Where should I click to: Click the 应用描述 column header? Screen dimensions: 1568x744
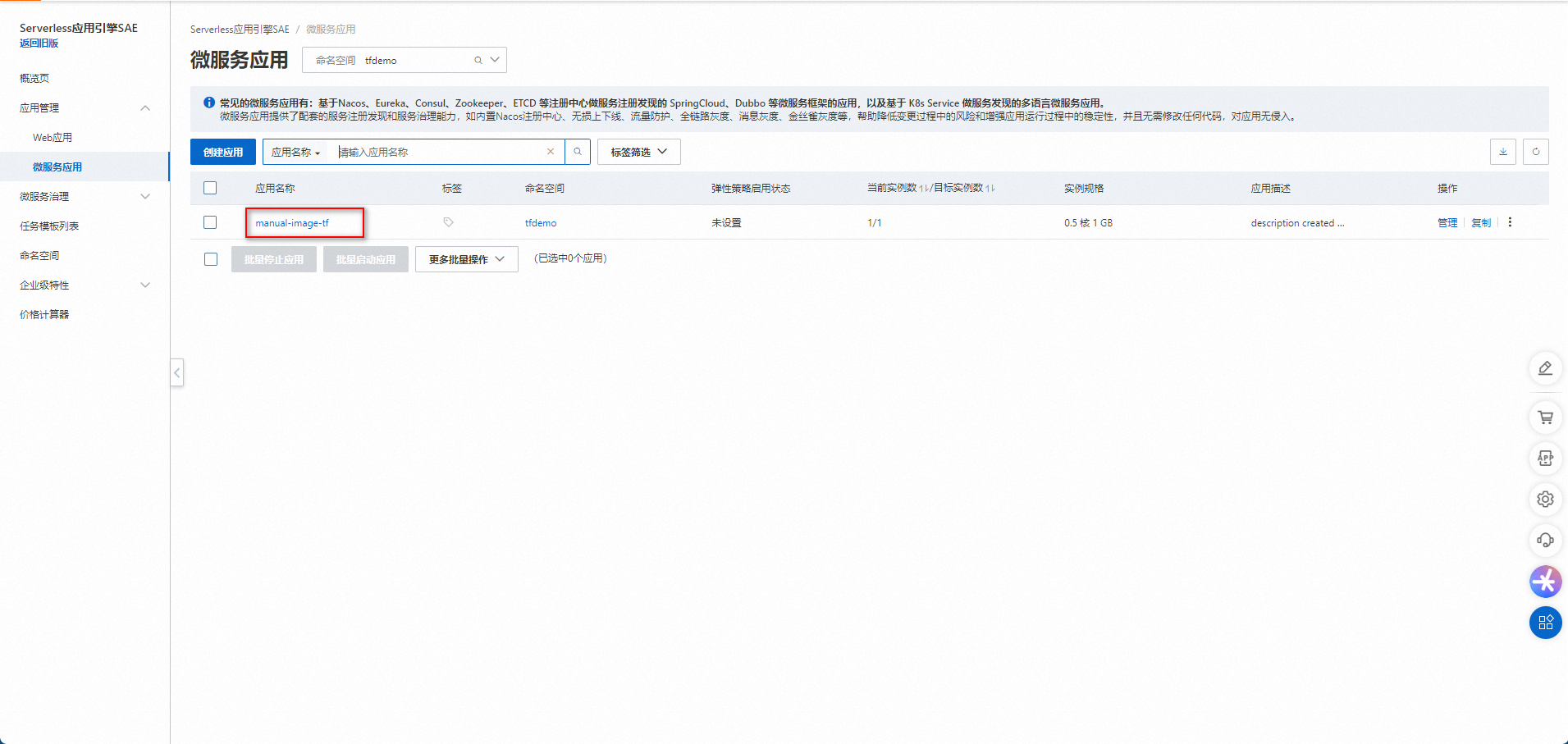point(1270,189)
